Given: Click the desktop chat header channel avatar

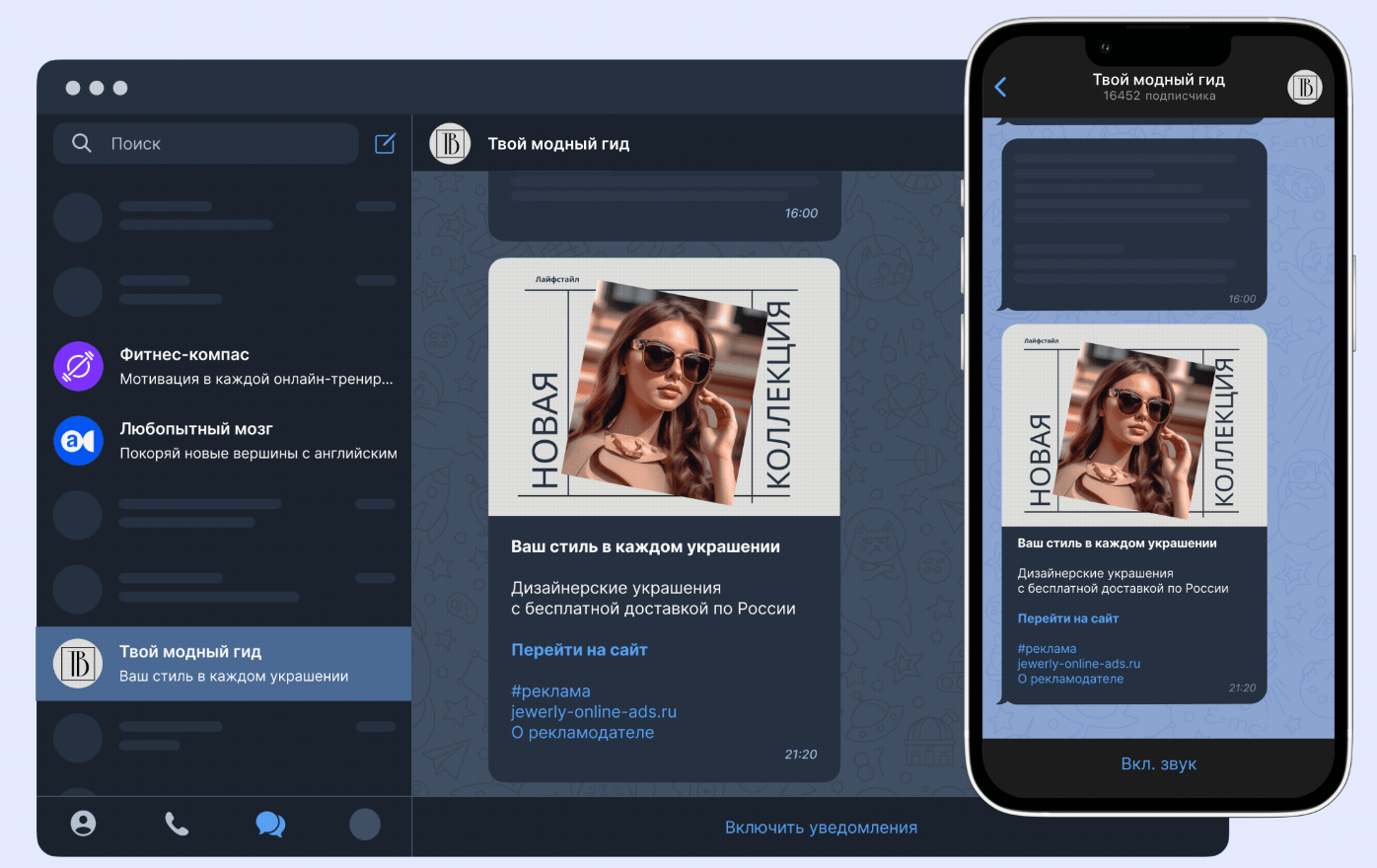Looking at the screenshot, I should (x=450, y=144).
